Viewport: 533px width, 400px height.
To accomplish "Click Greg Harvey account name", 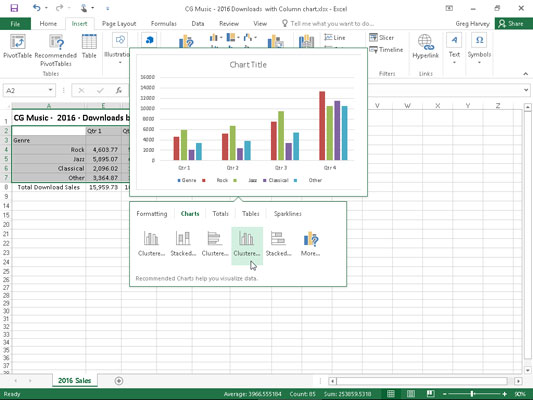I will click(x=472, y=24).
